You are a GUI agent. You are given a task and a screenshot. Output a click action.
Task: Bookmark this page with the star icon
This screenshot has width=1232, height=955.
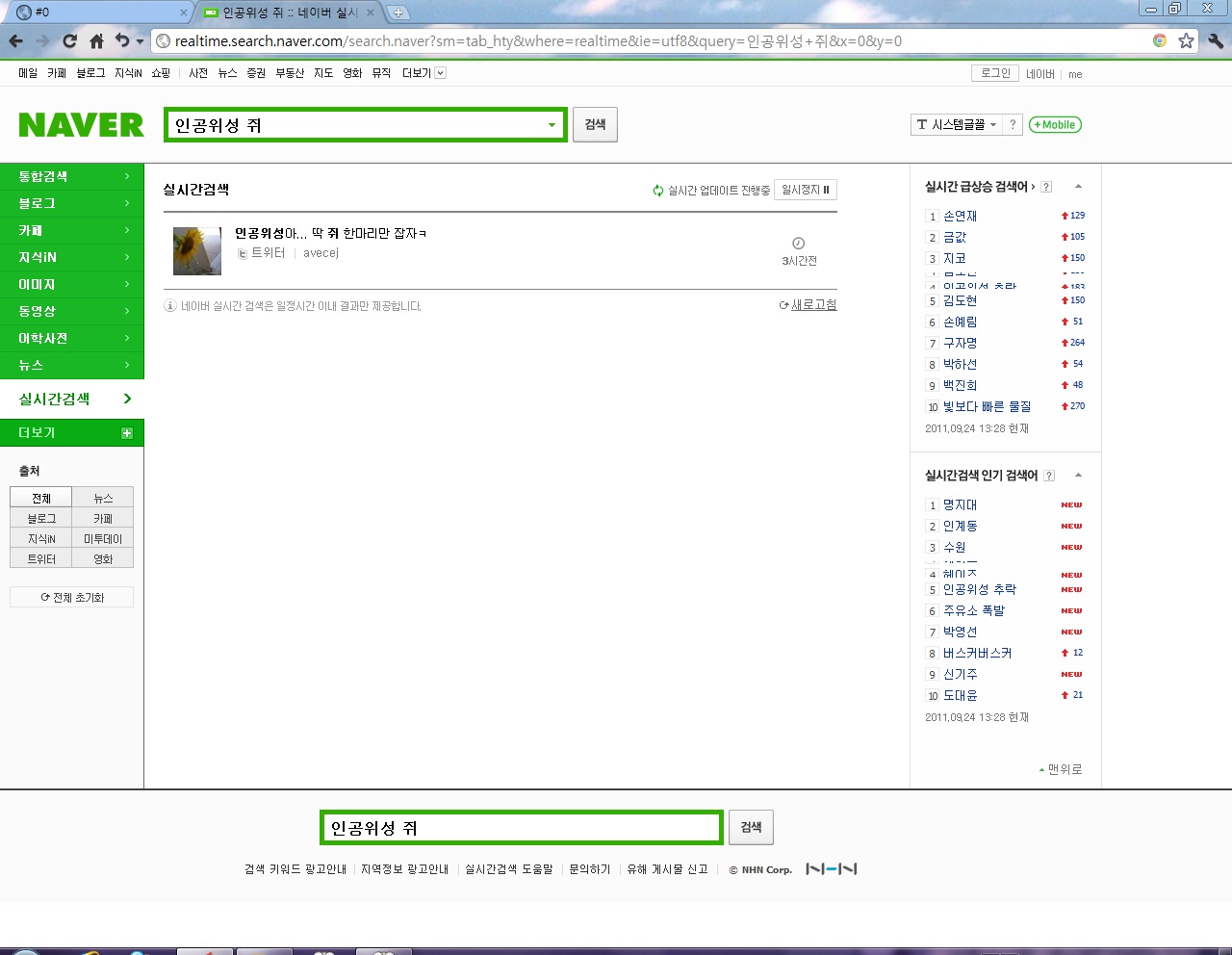(x=1186, y=40)
